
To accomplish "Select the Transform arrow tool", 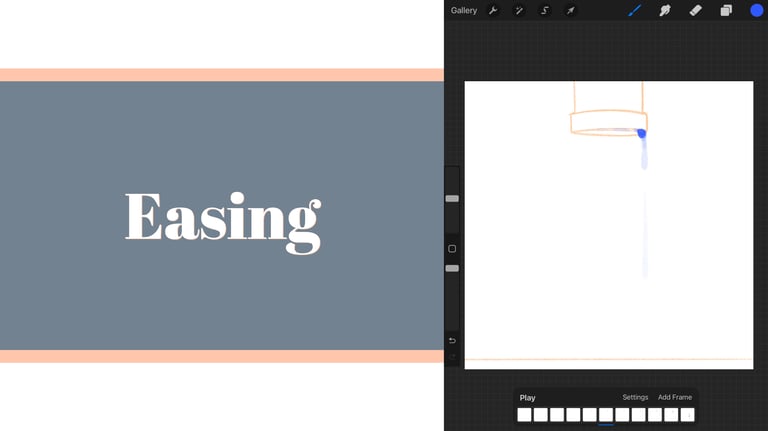I will (x=571, y=10).
